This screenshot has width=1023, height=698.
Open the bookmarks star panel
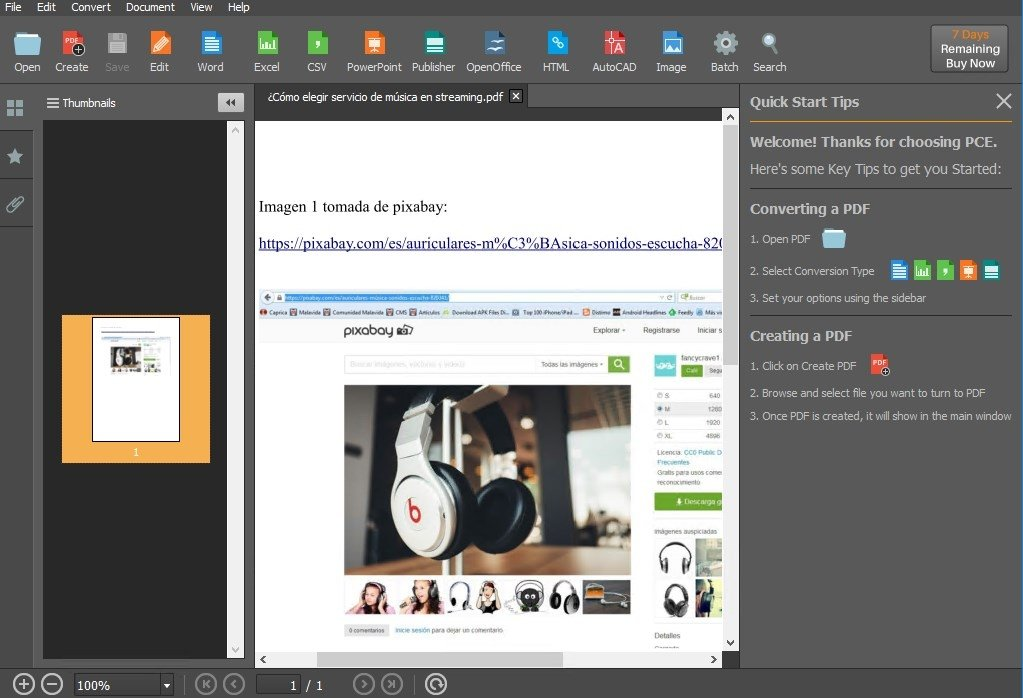(x=15, y=156)
